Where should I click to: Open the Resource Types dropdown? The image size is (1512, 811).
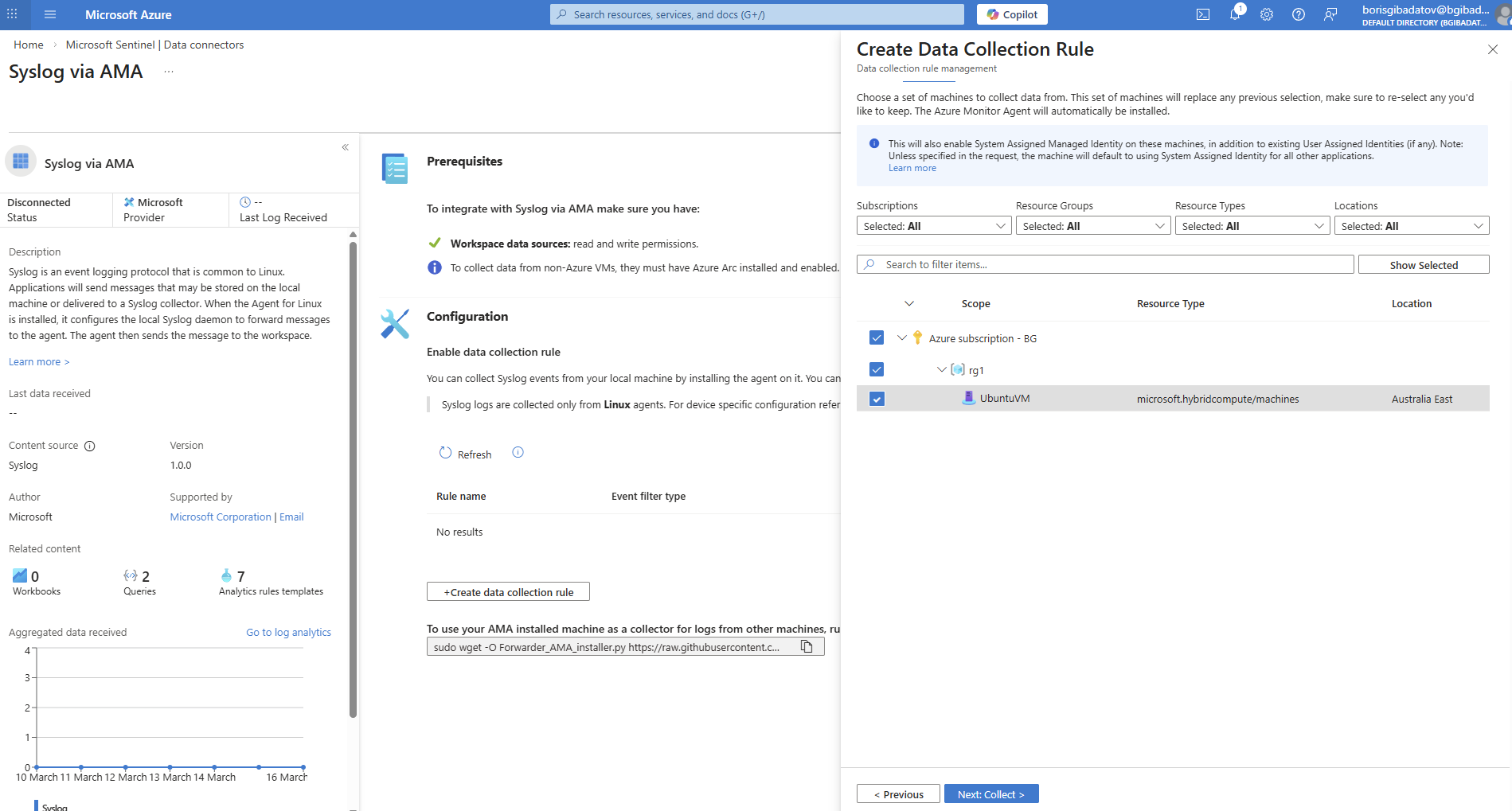[x=1252, y=226]
